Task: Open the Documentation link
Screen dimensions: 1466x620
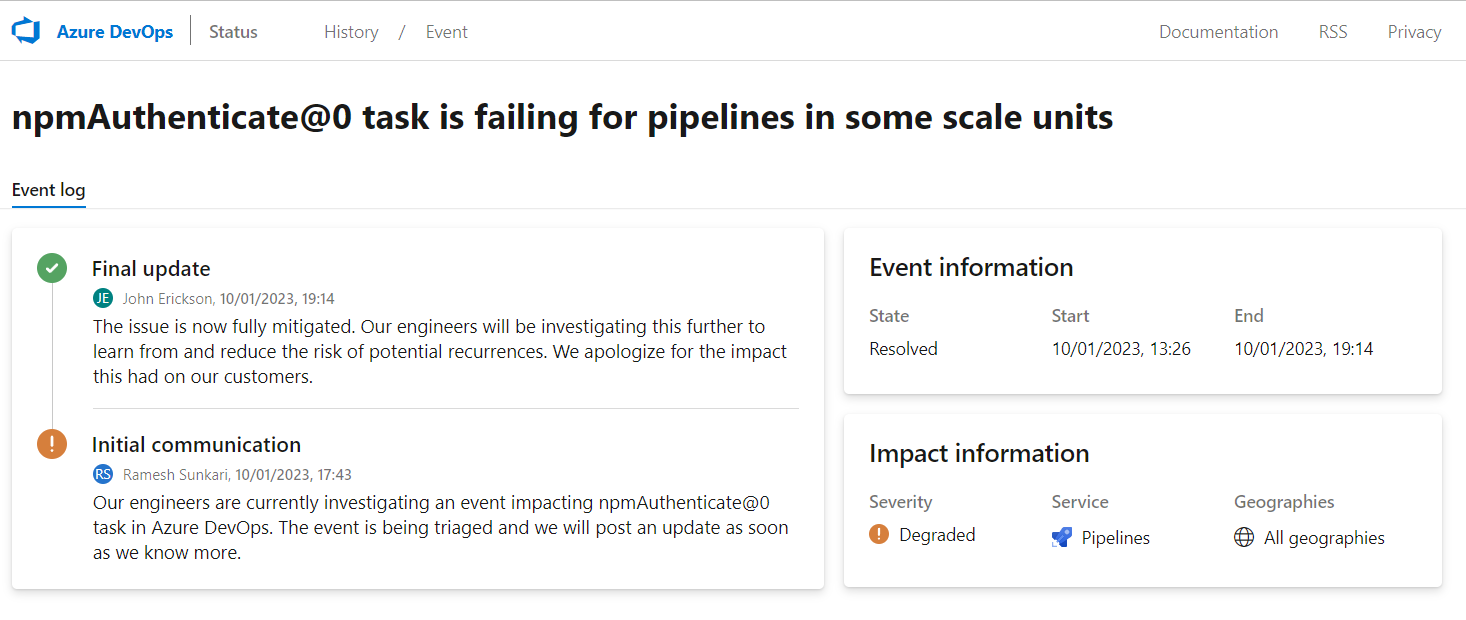Action: [1218, 32]
